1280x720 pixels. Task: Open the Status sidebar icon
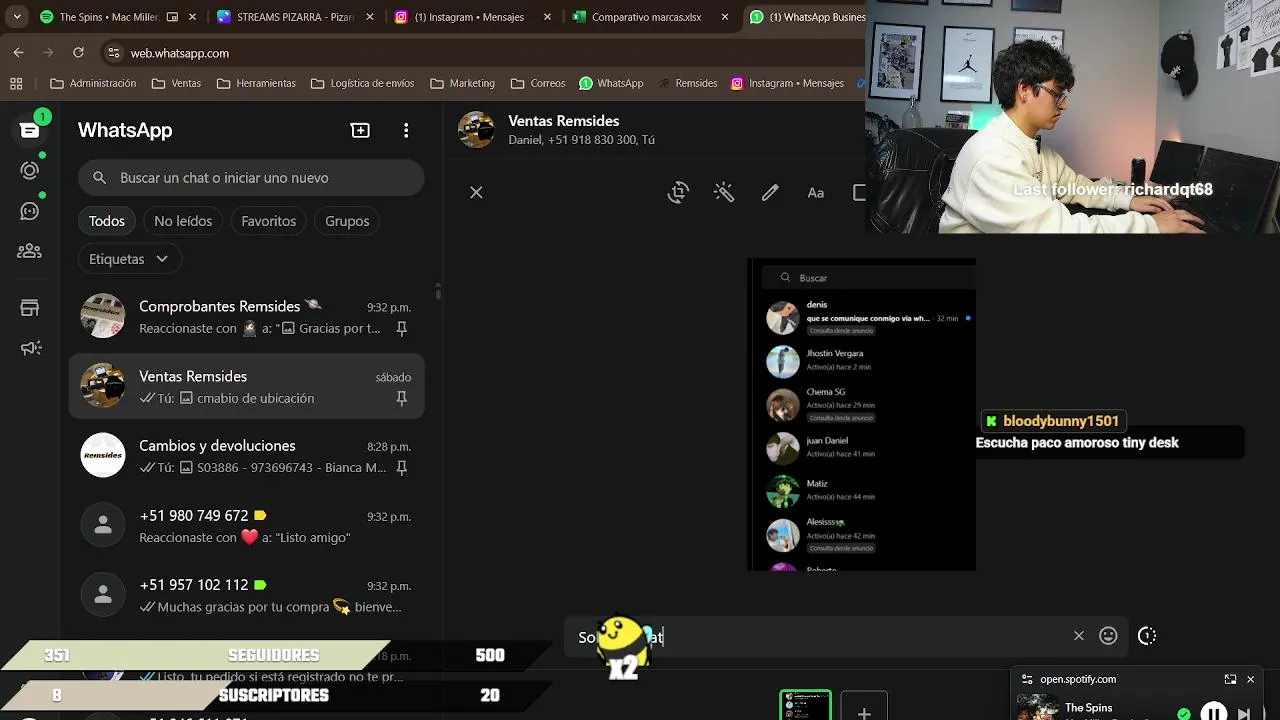point(29,170)
